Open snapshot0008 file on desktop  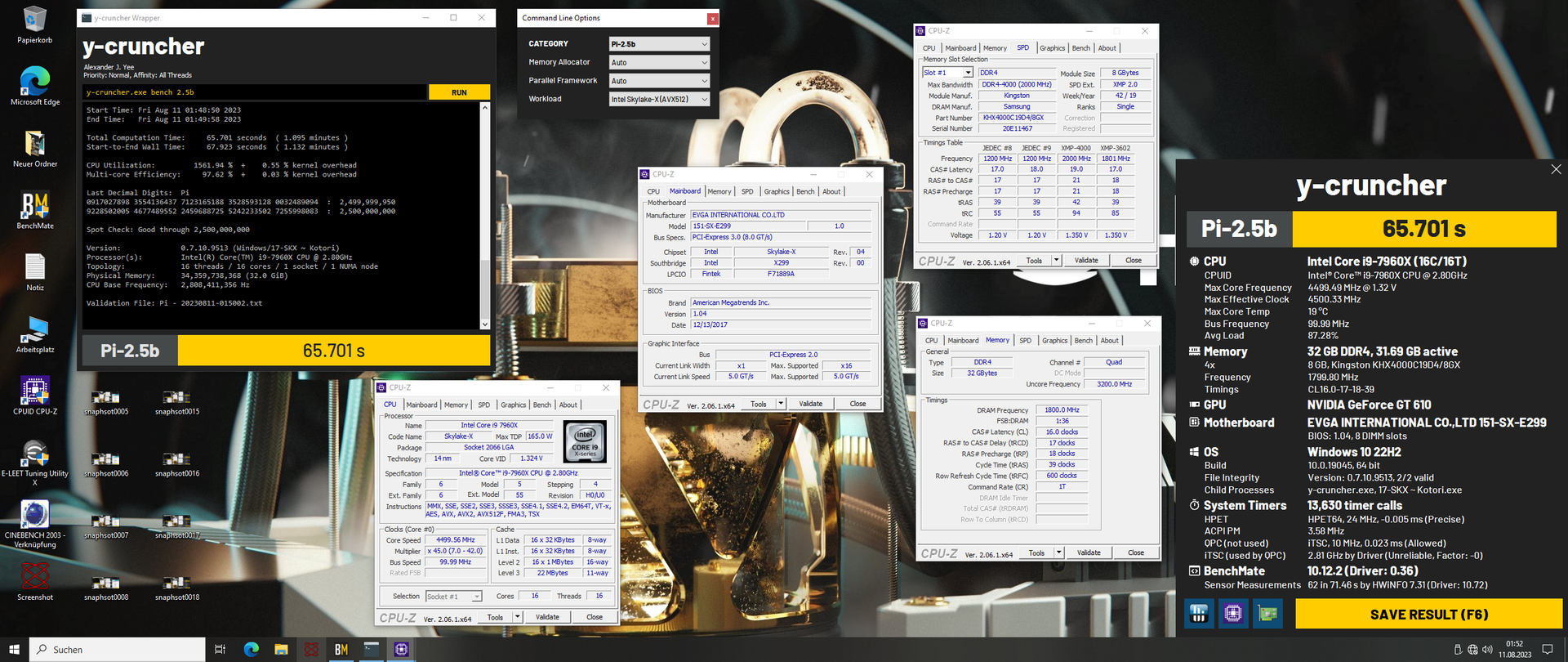(106, 588)
